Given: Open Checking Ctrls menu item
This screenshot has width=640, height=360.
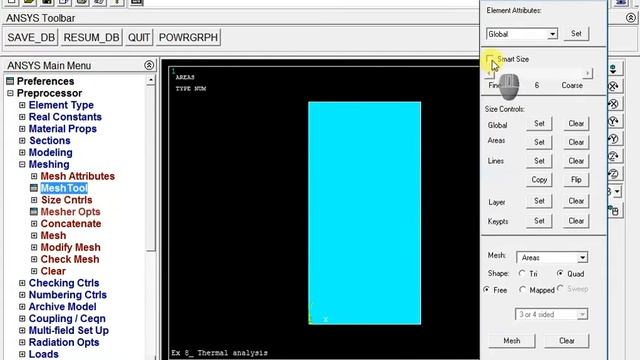Looking at the screenshot, I should [x=64, y=283].
